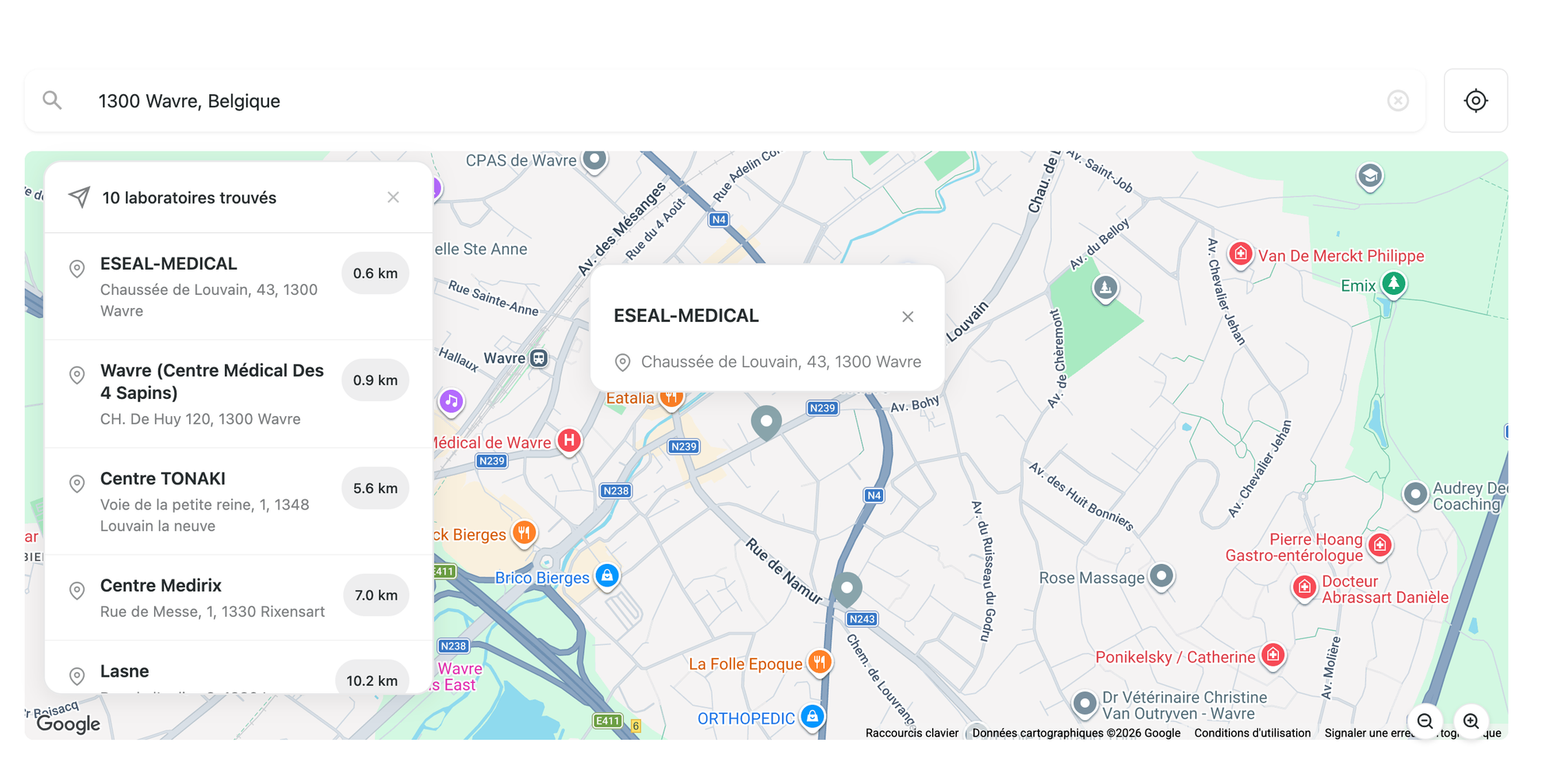Close the ESEAL-MEDICAL info popup
Viewport: 1556px width, 784px height.
tap(907, 317)
